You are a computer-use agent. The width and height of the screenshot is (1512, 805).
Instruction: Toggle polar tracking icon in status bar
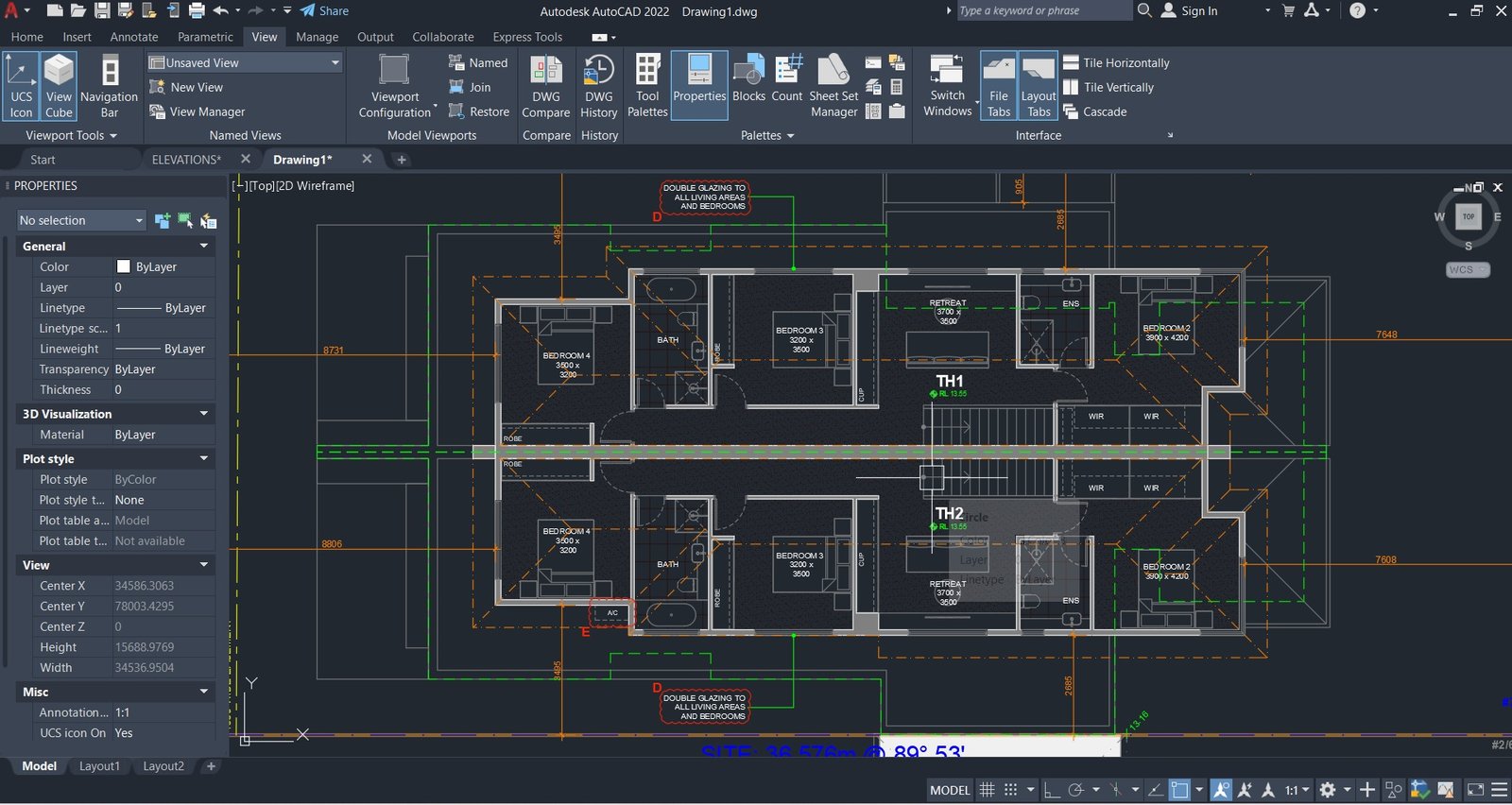click(1075, 790)
